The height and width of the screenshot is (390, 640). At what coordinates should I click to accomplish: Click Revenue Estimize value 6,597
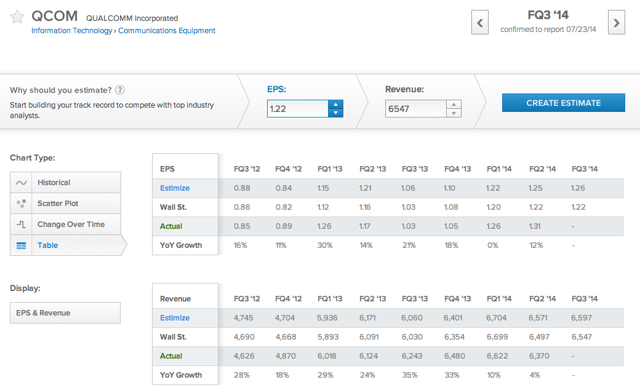point(581,318)
